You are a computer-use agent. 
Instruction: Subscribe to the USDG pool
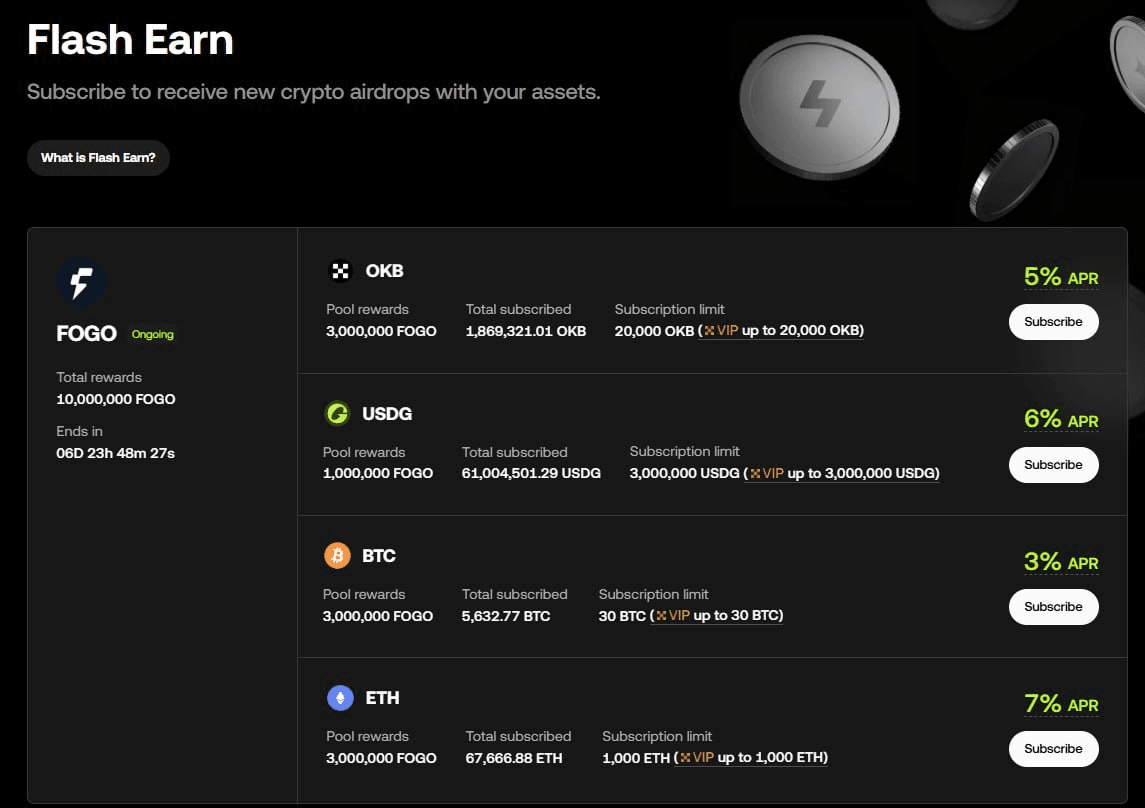tap(1053, 464)
